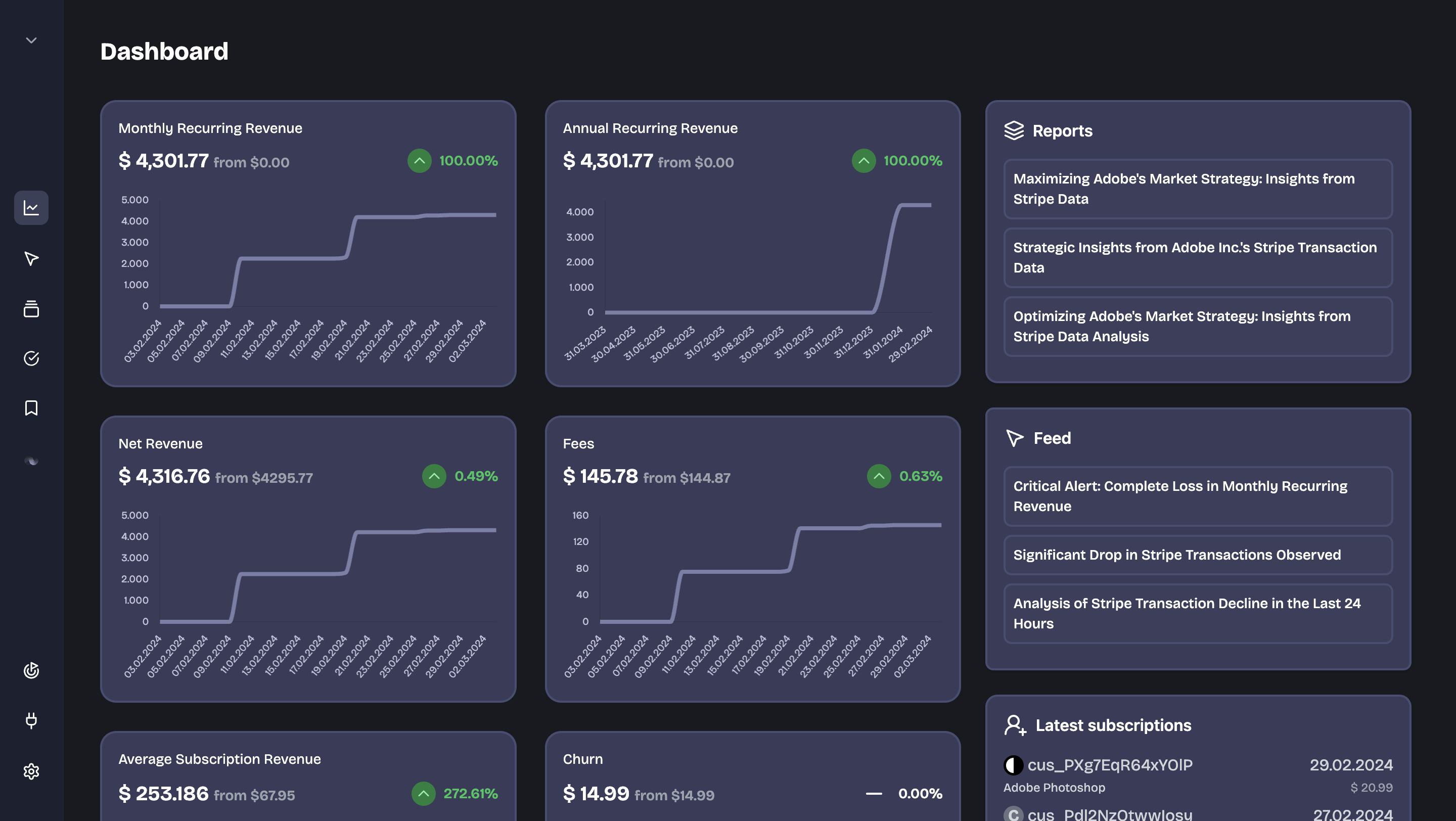1456x821 pixels.
Task: Click the 272.61% change percentage
Action: [470, 794]
